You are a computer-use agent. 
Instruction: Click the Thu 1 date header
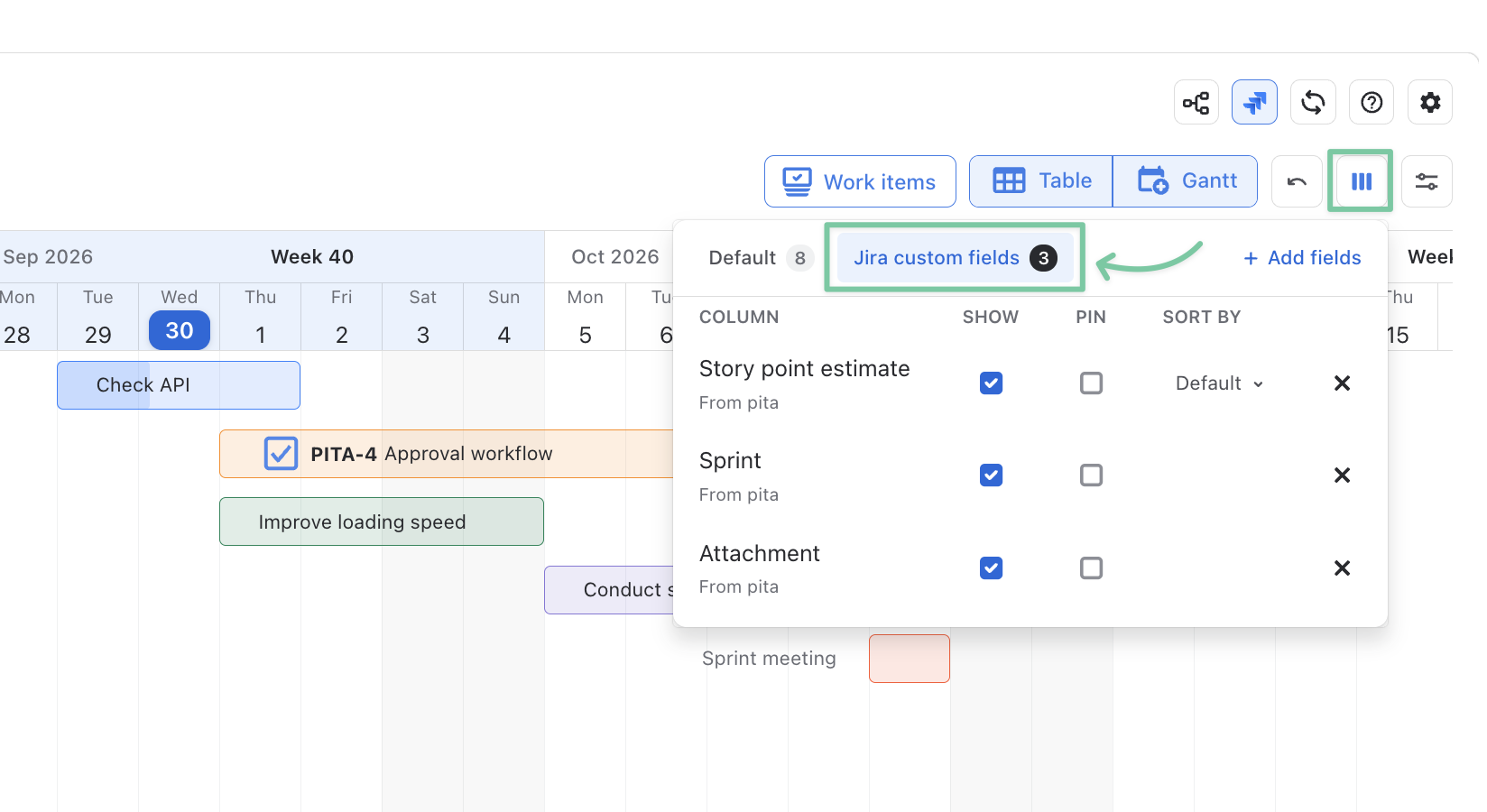coord(260,318)
